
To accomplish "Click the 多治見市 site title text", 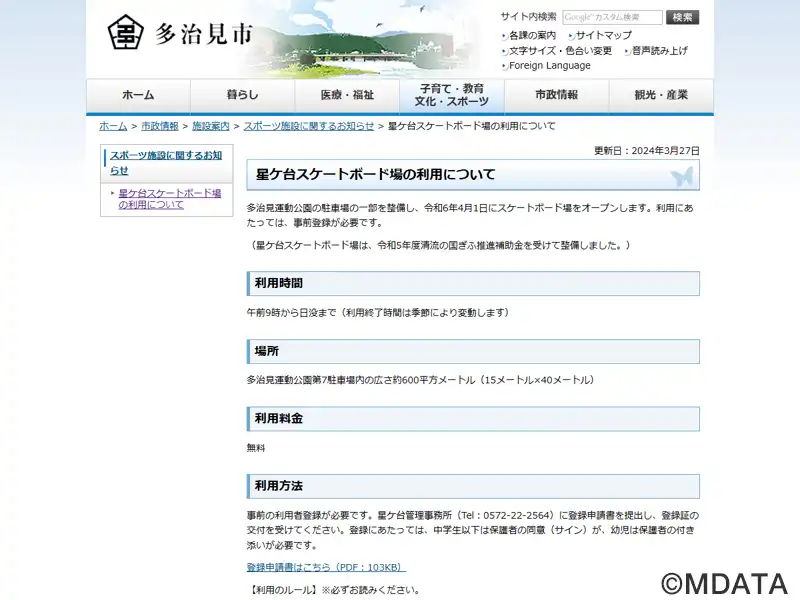I will 204,34.
